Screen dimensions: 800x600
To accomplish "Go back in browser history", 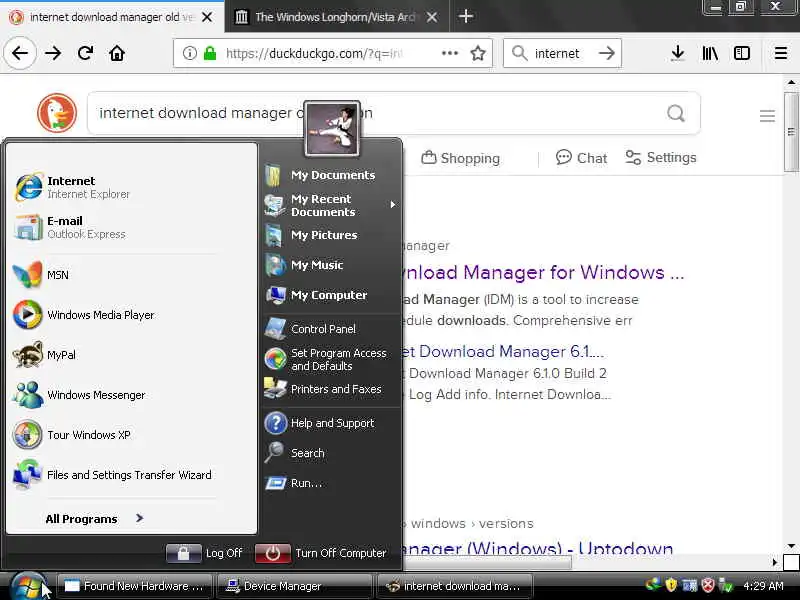I will [20, 53].
